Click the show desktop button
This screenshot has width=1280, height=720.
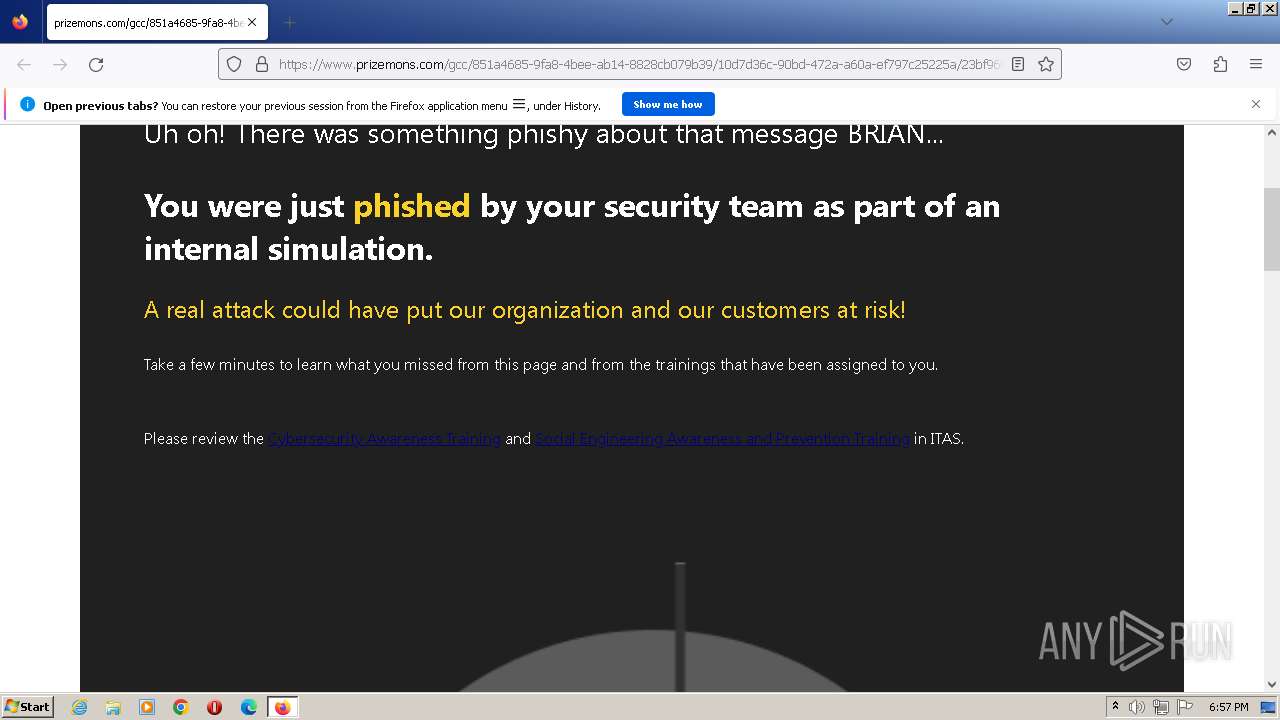[x=1270, y=707]
